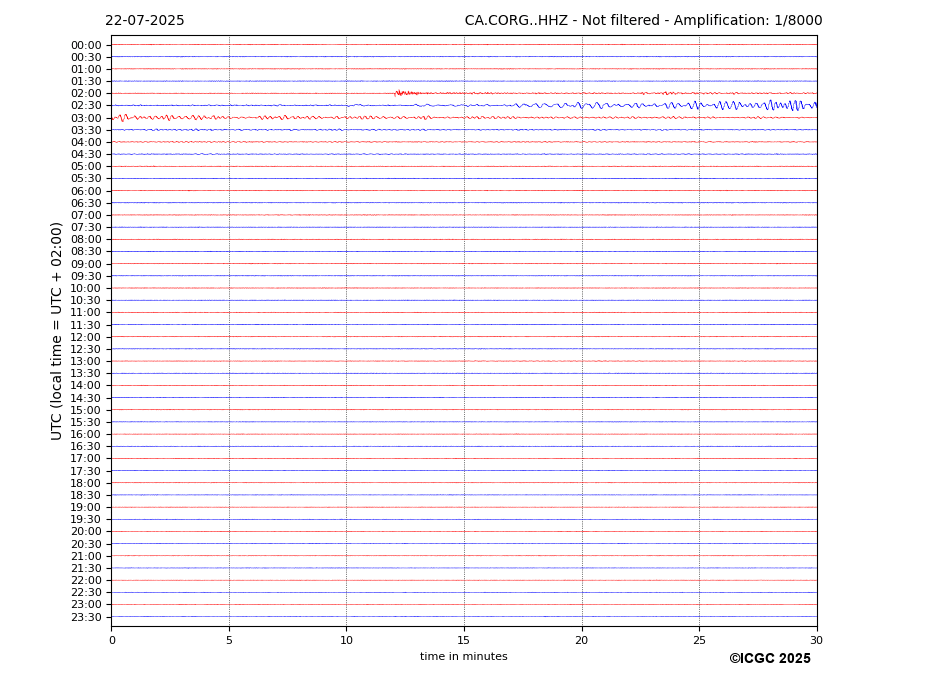Click the 'time in minutes' axis title

tap(464, 656)
